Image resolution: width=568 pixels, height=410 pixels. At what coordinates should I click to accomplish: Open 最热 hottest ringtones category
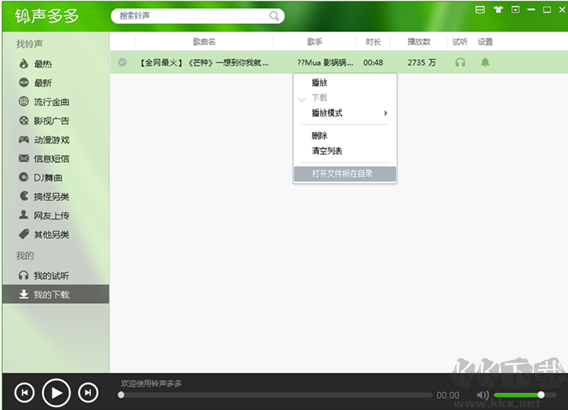[35, 64]
